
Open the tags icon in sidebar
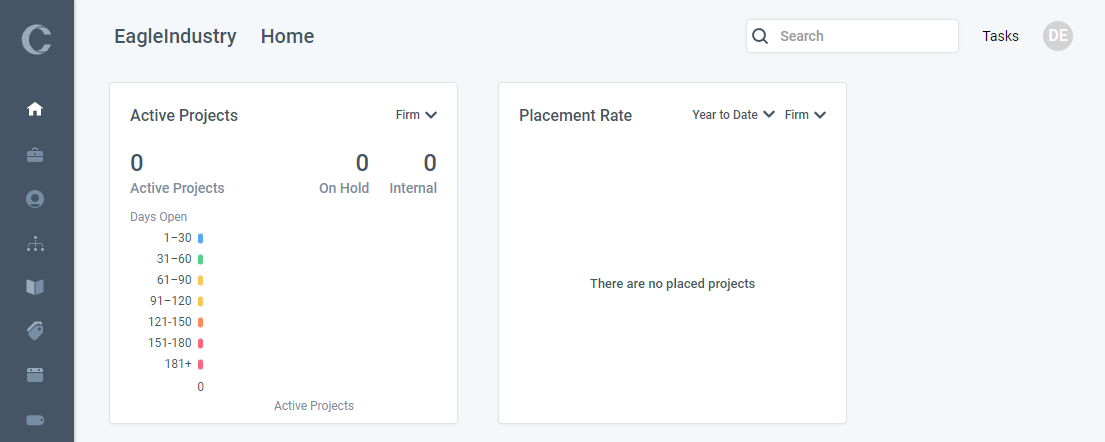click(x=35, y=330)
